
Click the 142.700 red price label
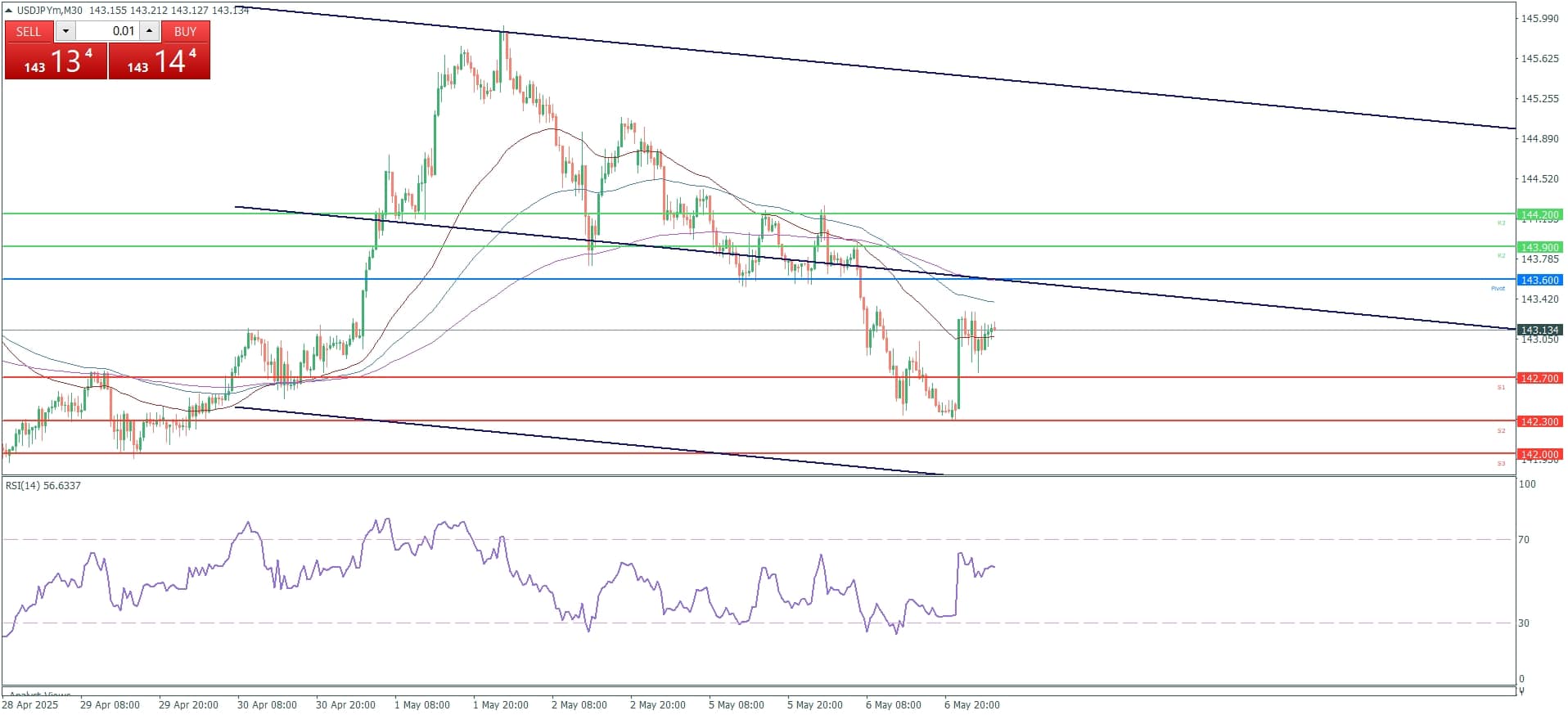[x=1539, y=378]
